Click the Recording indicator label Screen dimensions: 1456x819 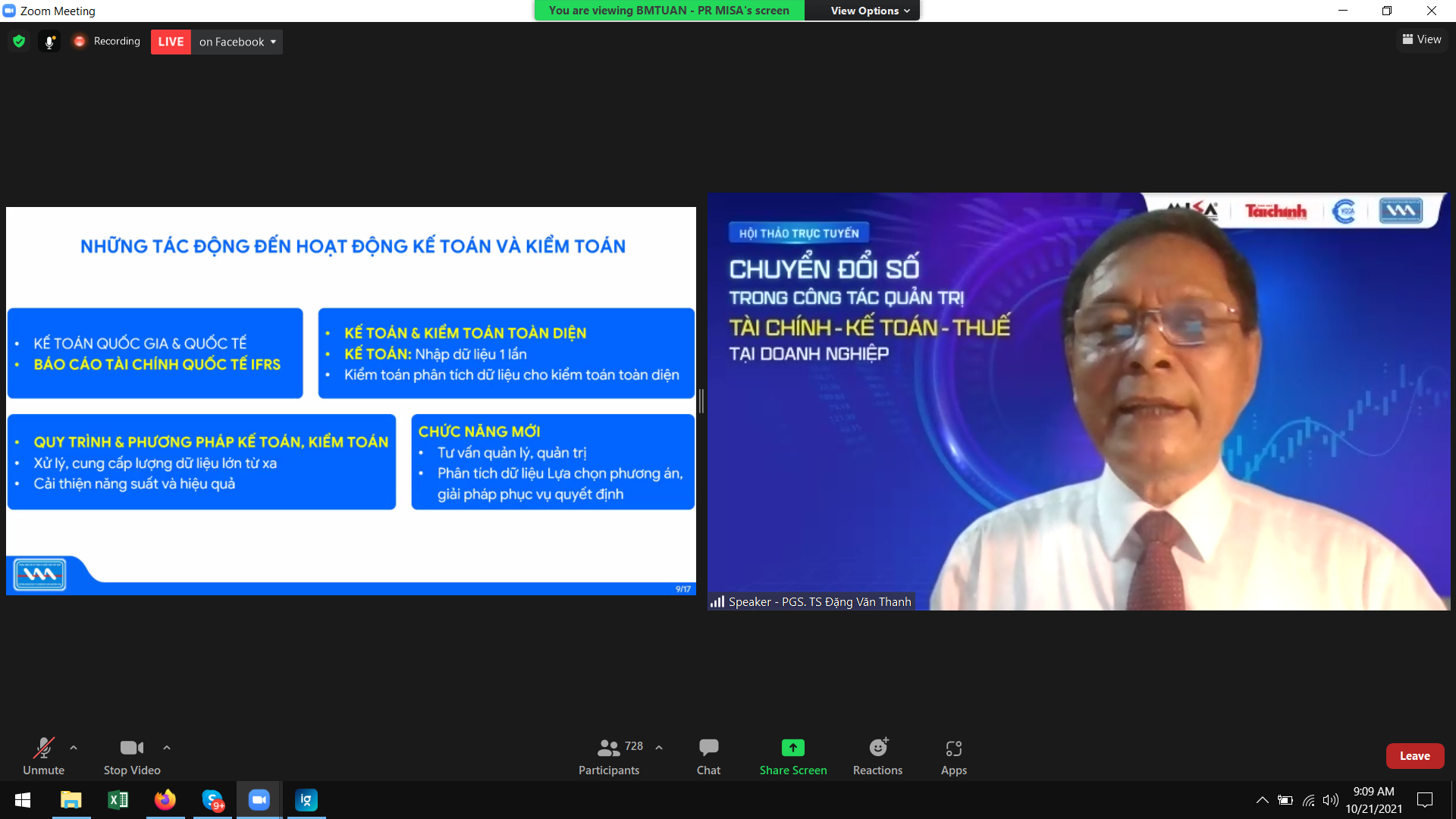tap(116, 42)
